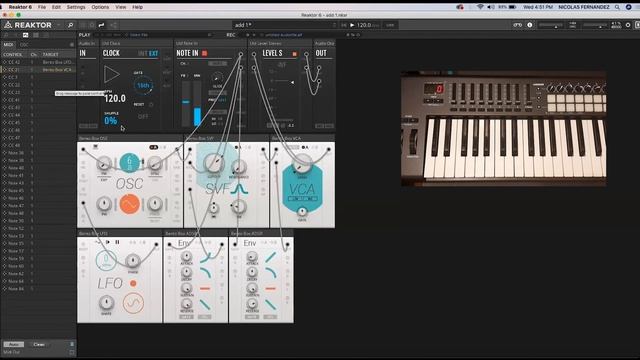Click the teal OSC octave selector circle
This screenshot has height=360, width=640.
point(129,163)
